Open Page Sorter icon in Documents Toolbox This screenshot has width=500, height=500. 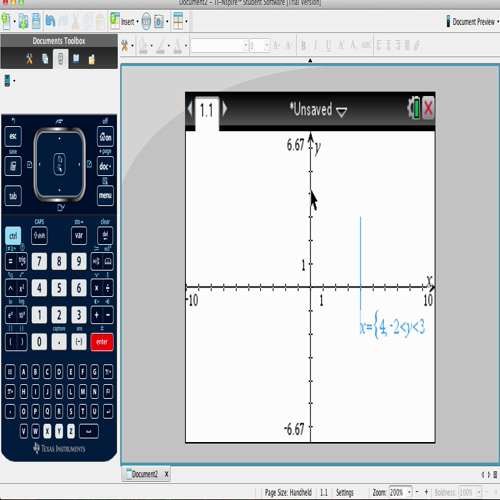coord(45,59)
